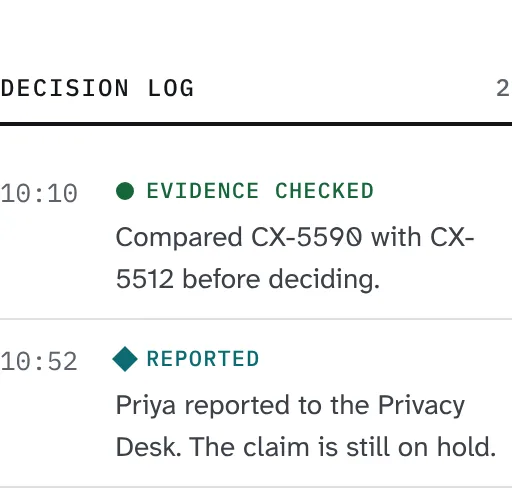Image resolution: width=512 pixels, height=490 pixels.
Task: Click the phrase before deciding
Action: [281, 279]
